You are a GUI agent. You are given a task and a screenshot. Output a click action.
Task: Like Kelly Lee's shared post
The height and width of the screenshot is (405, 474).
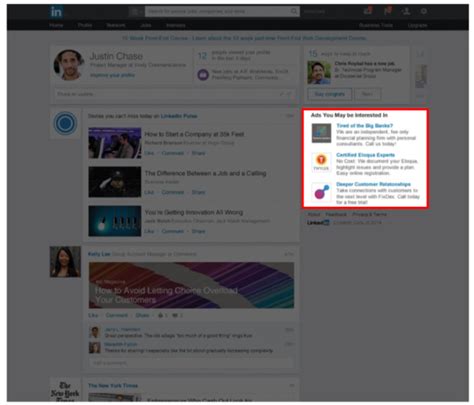pyautogui.click(x=93, y=315)
